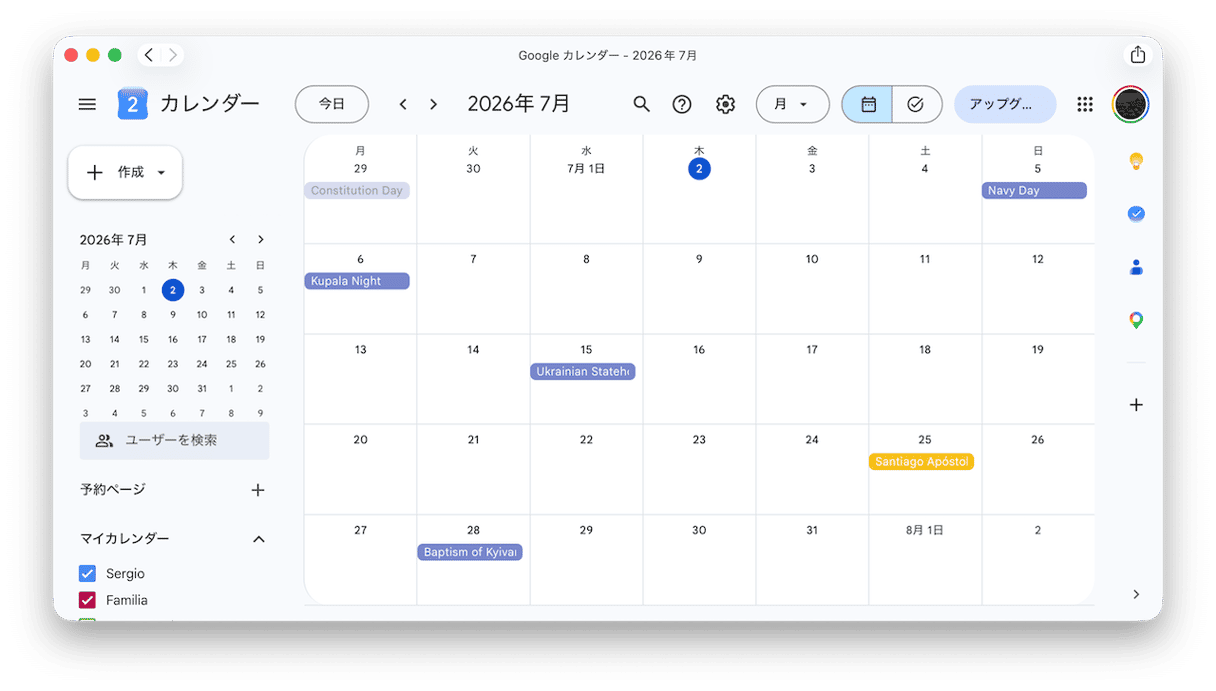
Task: Select day 20 in mini calendar
Action: point(86,364)
